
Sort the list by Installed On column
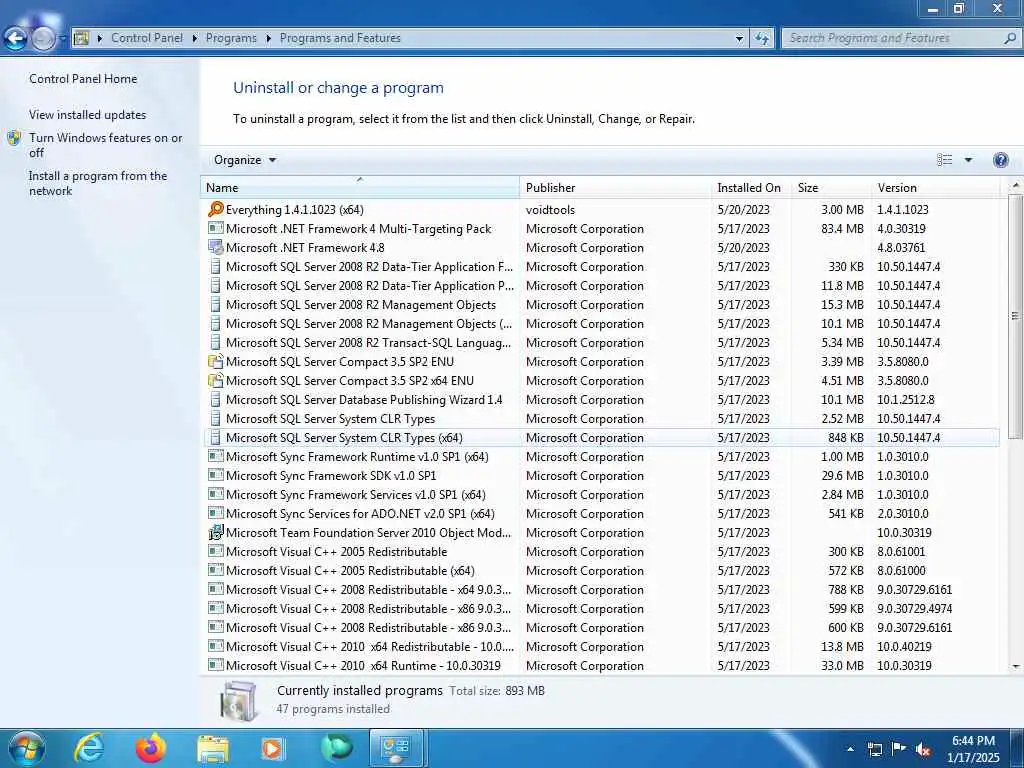pyautogui.click(x=751, y=187)
